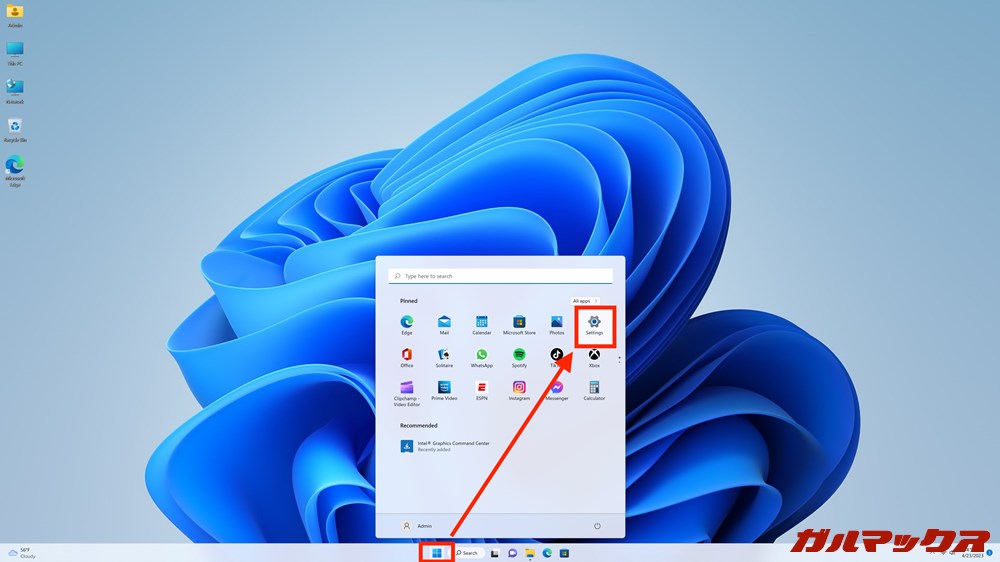Go to the next pinned apps page dots

tap(619, 360)
